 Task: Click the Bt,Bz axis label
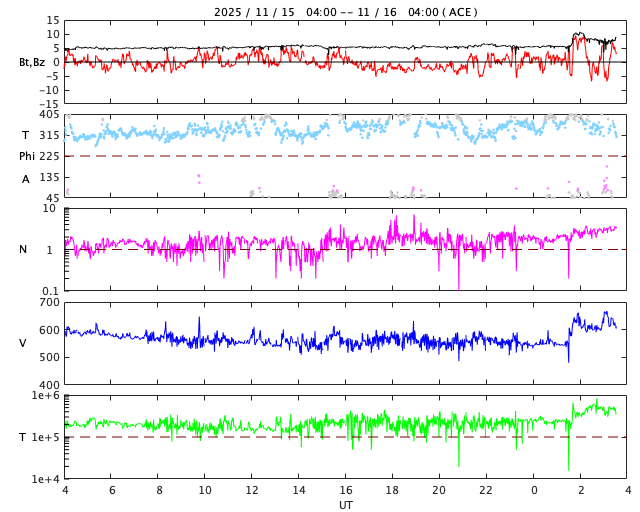point(32,62)
